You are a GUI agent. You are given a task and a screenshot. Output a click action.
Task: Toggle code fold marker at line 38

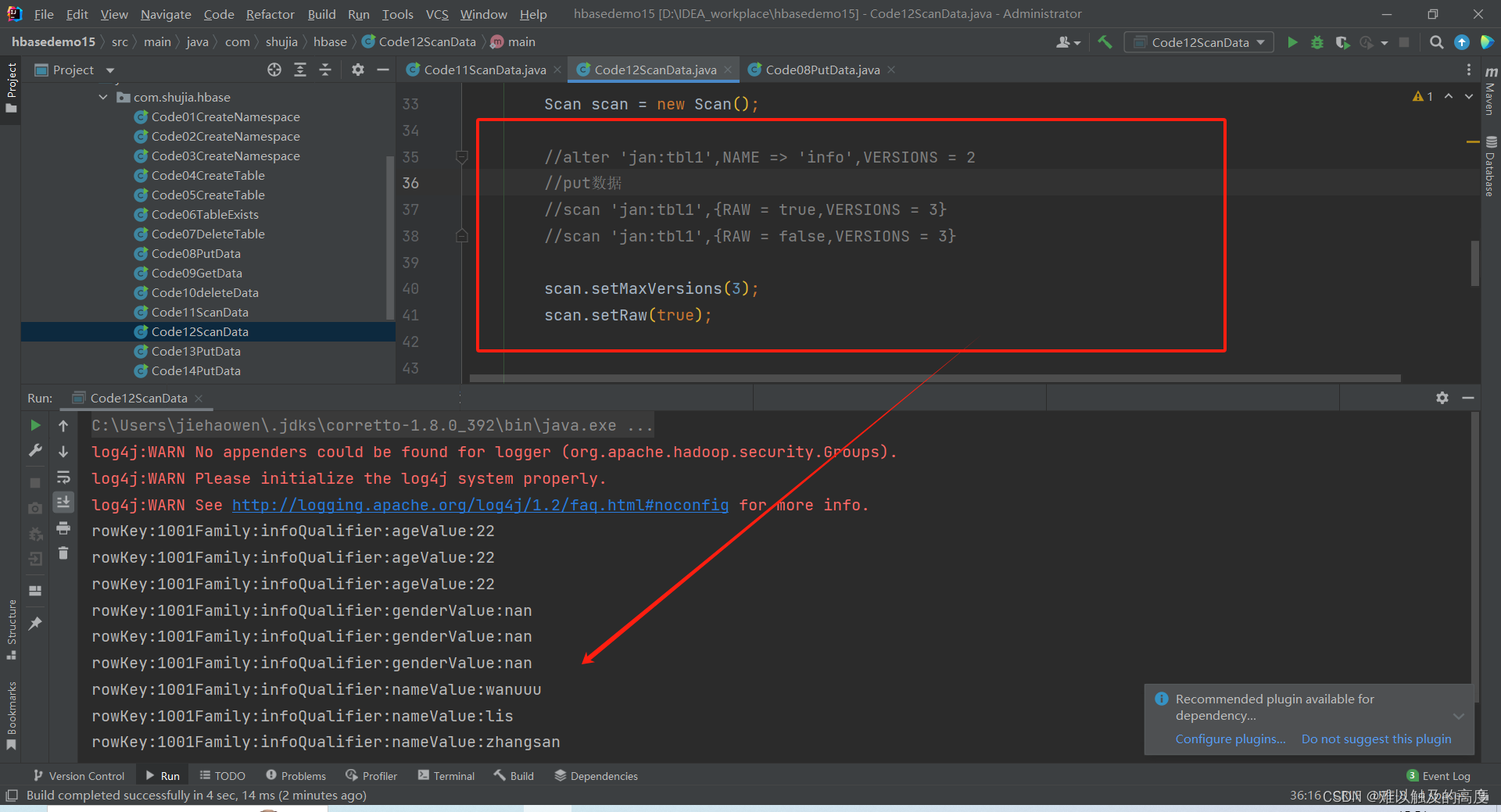point(462,235)
